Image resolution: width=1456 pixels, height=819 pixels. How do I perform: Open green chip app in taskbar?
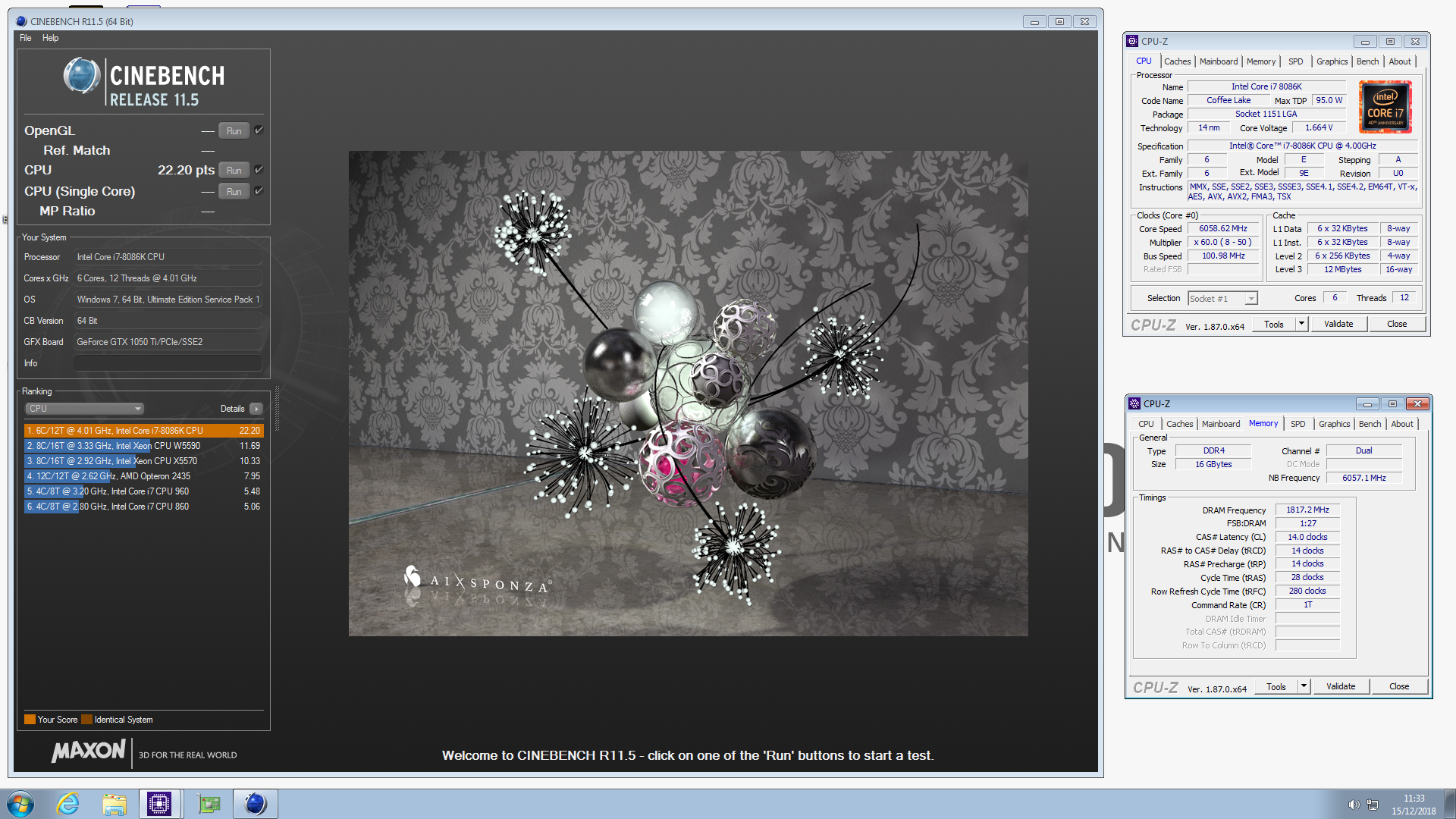click(208, 804)
